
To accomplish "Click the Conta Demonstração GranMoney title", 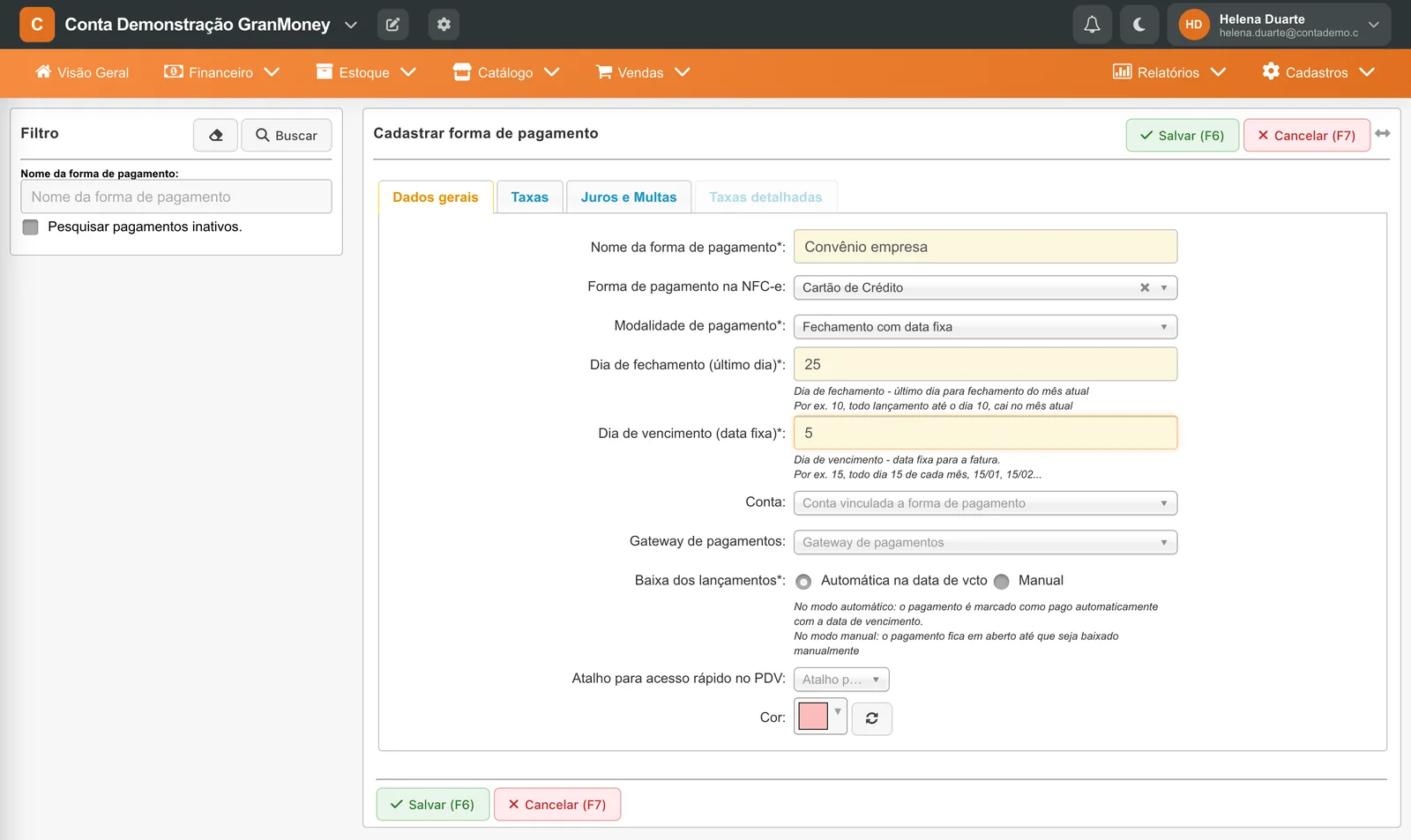I will coord(198,25).
